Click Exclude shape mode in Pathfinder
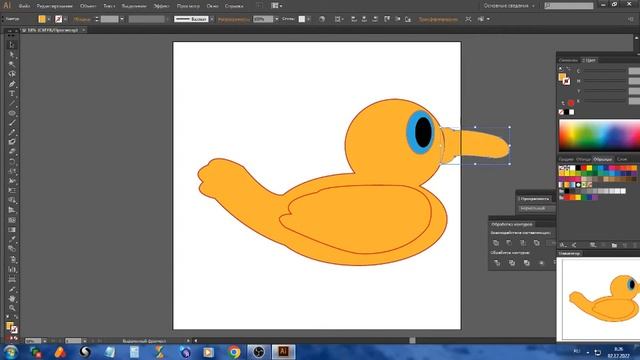Image resolution: width=640 pixels, height=360 pixels. click(x=537, y=243)
